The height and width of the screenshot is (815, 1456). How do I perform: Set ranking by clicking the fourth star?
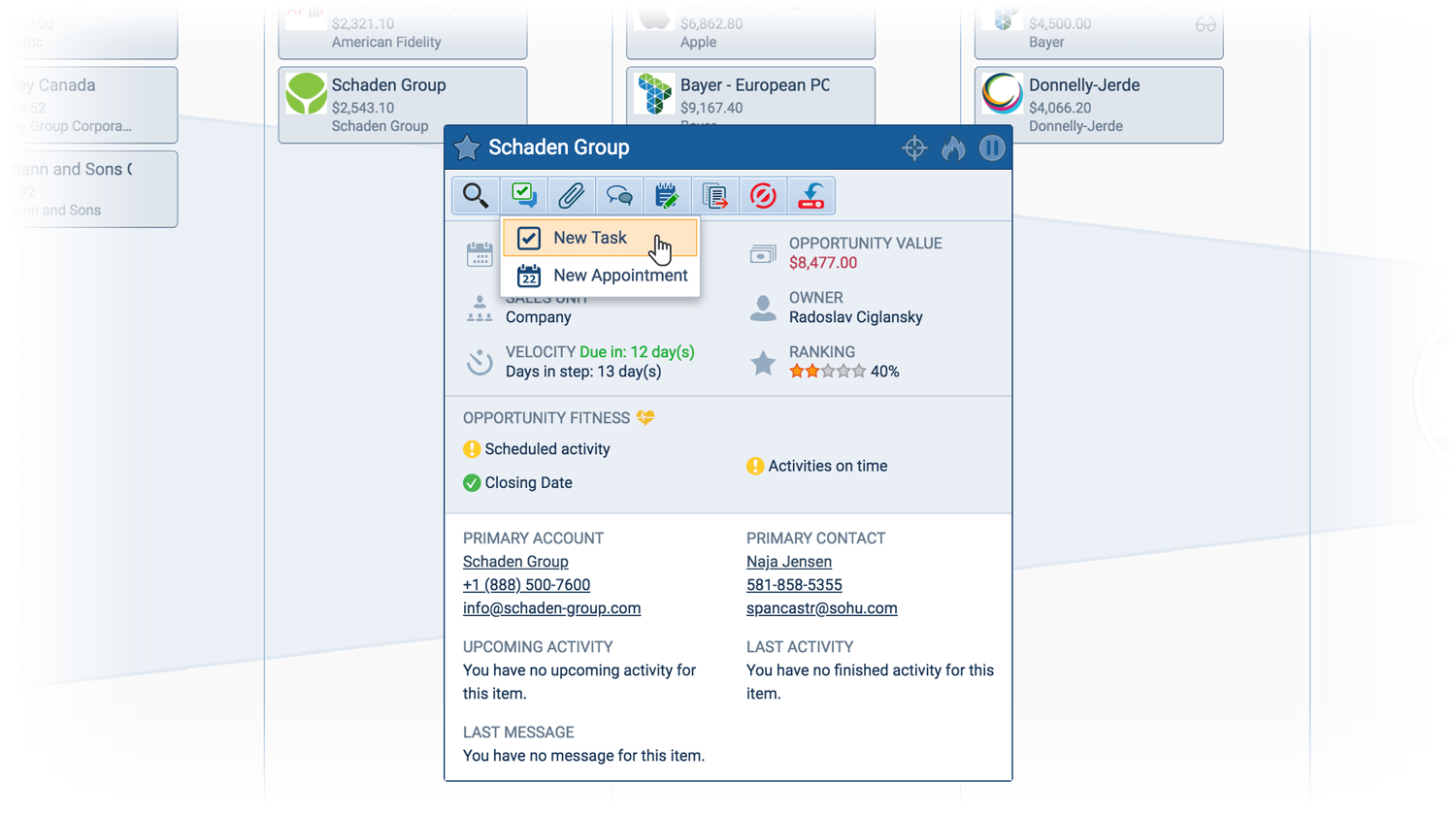(844, 371)
